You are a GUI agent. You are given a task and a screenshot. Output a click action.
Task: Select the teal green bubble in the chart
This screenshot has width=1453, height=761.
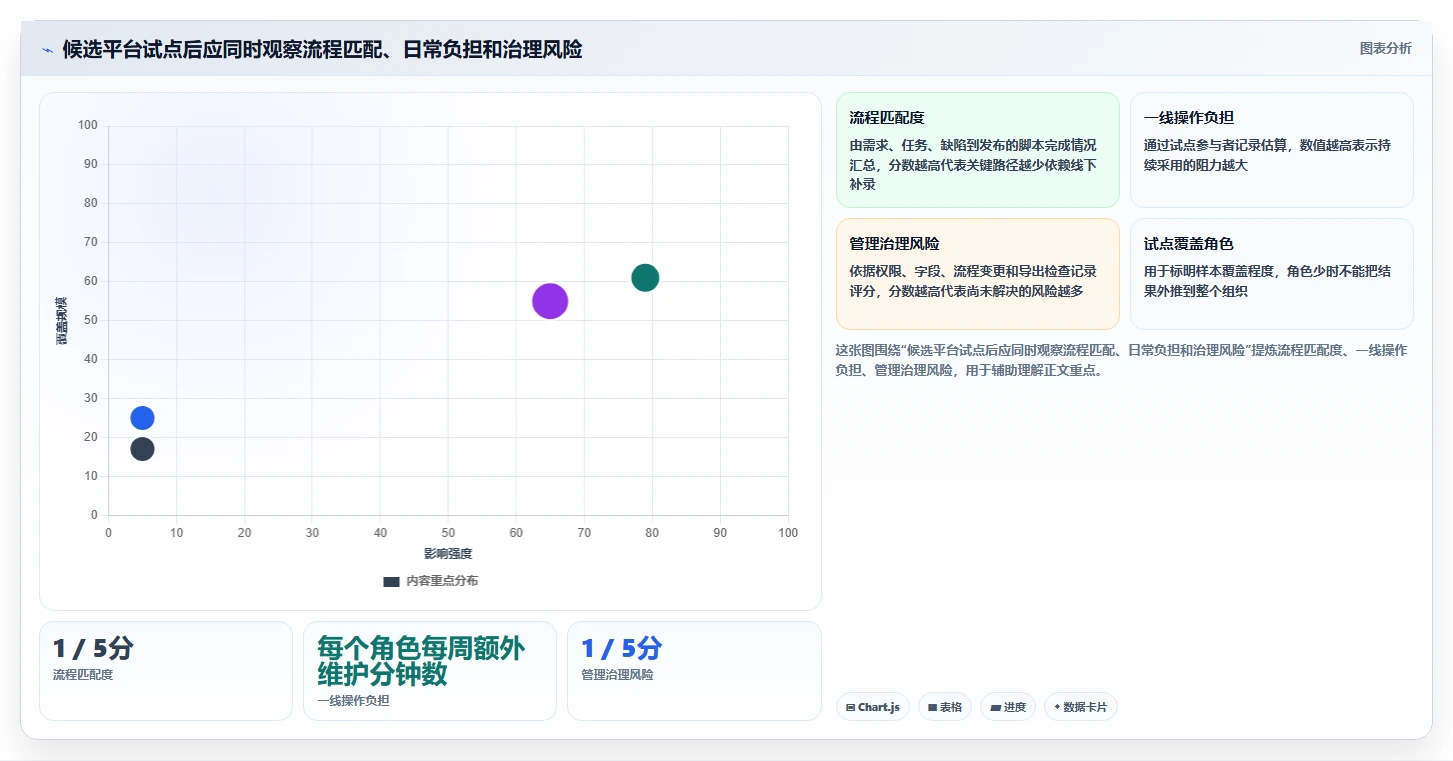tap(645, 278)
